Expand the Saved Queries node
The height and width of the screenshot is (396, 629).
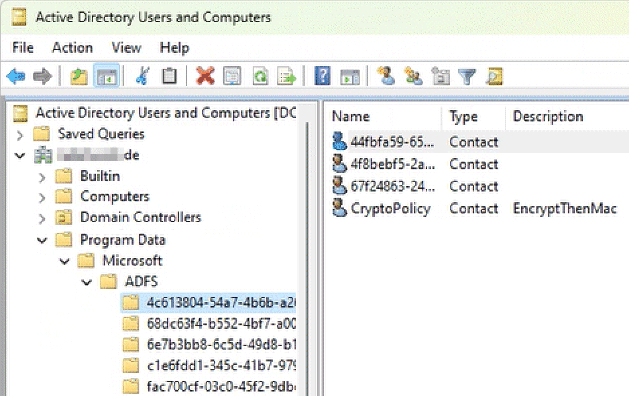(x=19, y=134)
